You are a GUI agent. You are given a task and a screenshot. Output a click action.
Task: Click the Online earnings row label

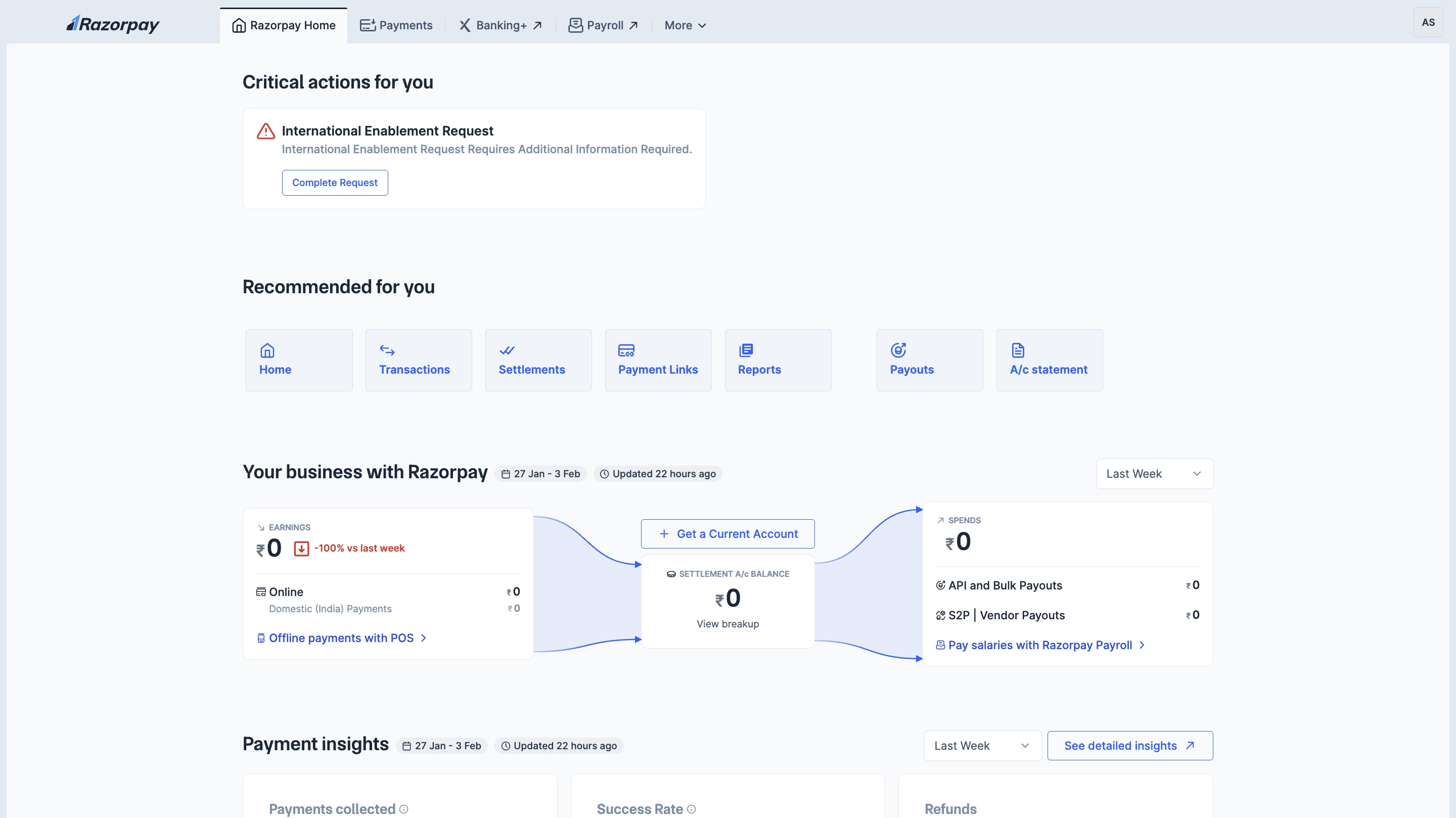[286, 592]
